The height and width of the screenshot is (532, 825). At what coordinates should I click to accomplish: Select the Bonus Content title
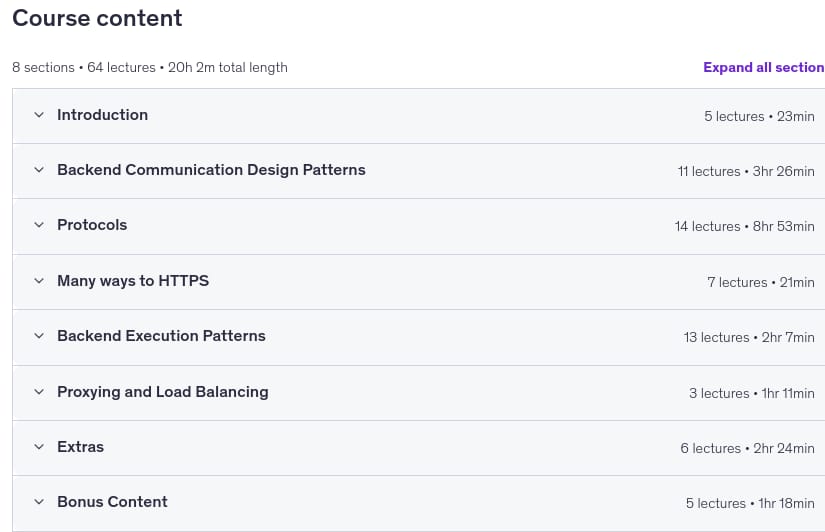[x=112, y=502]
